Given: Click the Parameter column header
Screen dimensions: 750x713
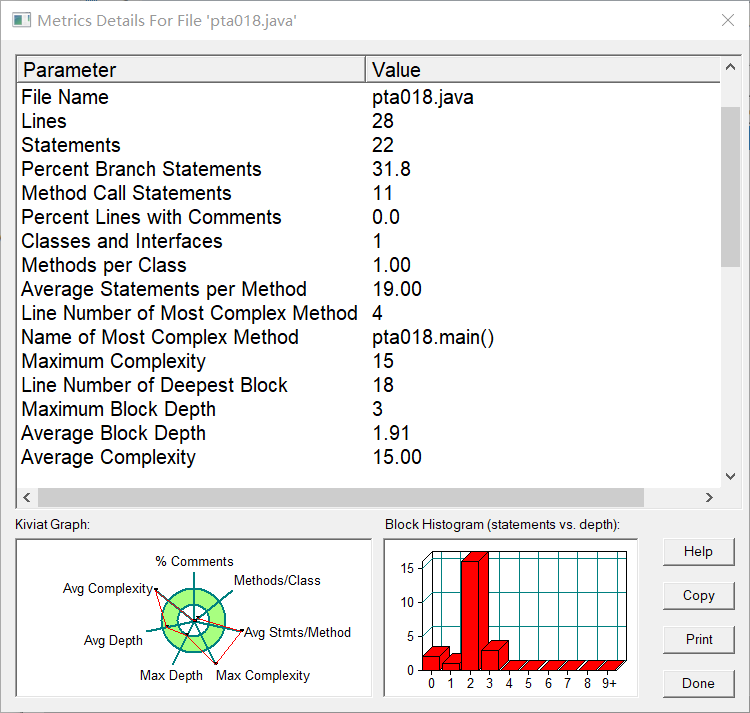Looking at the screenshot, I should 192,70.
